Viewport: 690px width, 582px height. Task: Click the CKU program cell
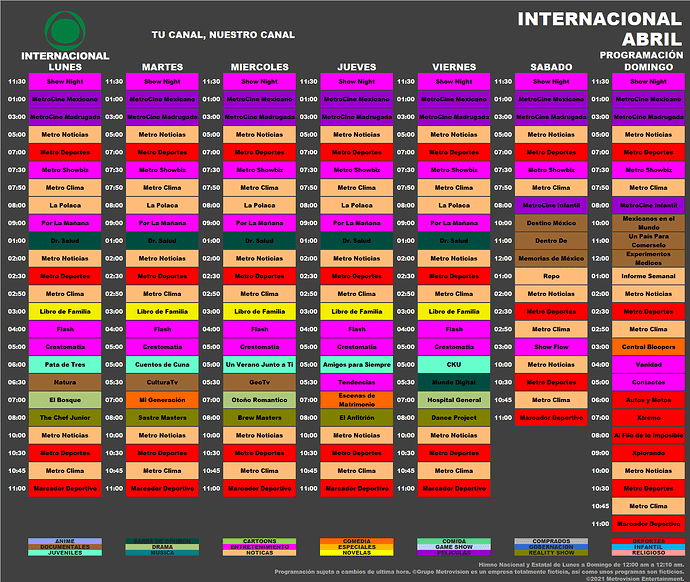454,365
